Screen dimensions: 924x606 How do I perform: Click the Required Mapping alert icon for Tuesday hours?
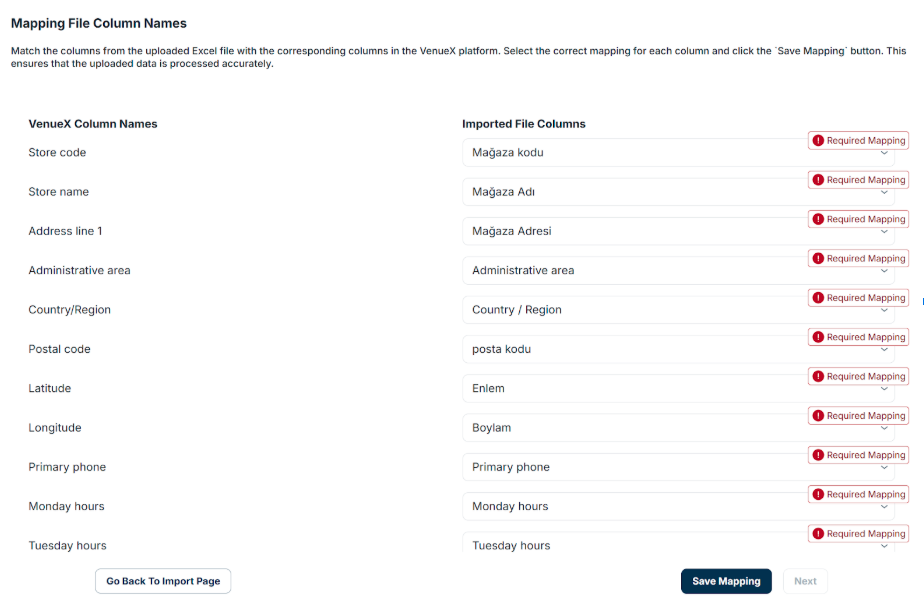point(818,534)
